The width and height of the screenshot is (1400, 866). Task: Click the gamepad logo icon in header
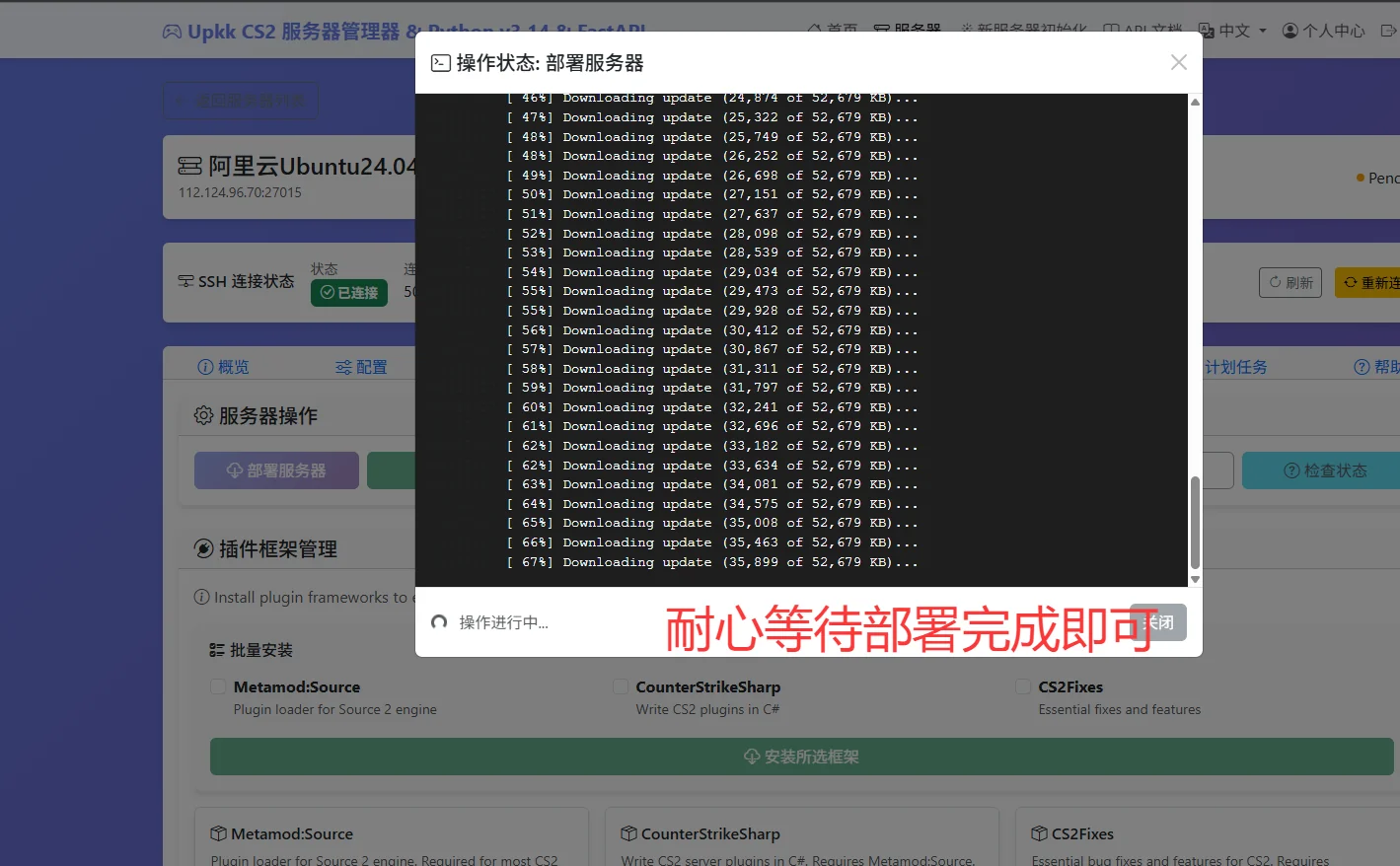[172, 32]
